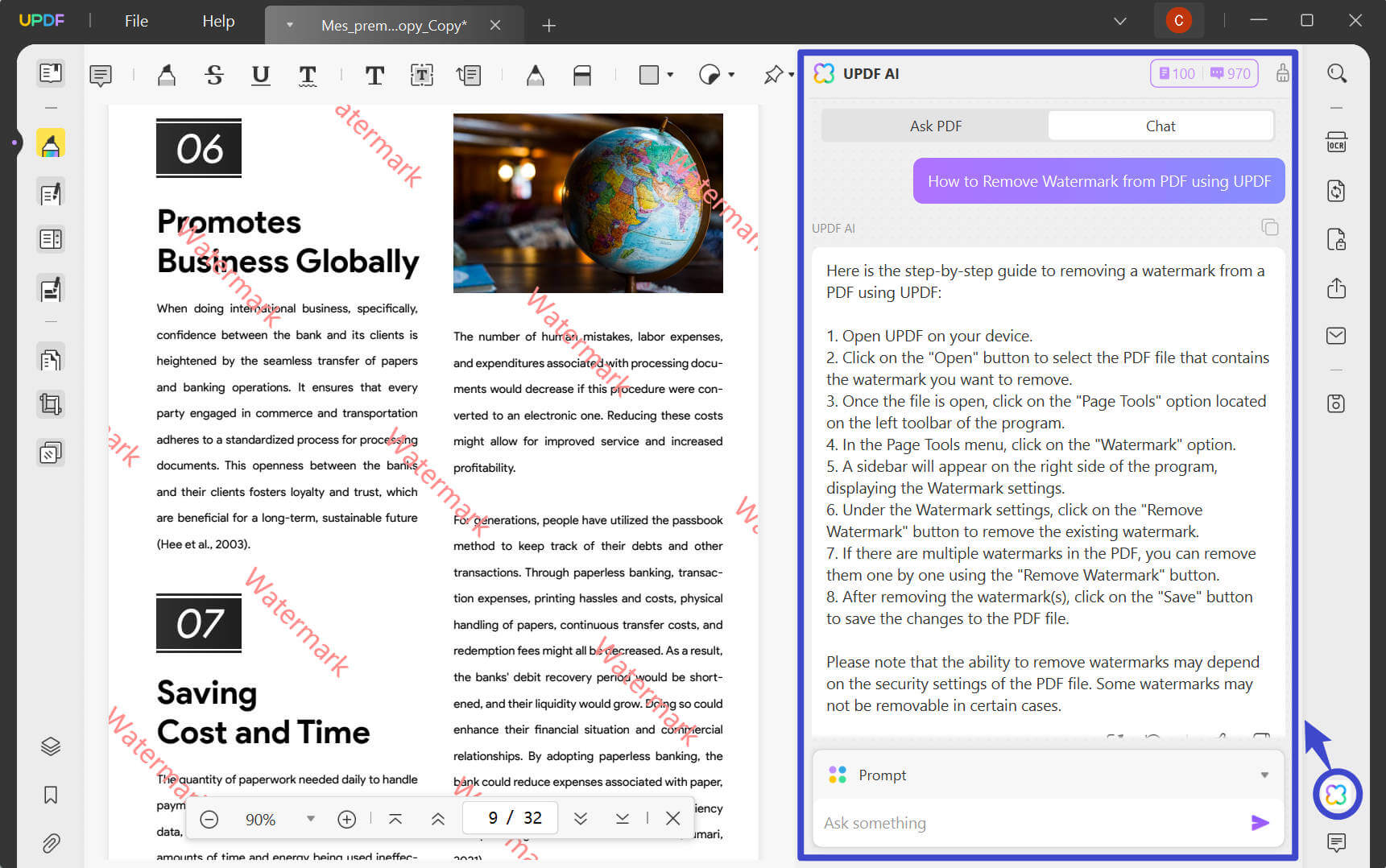Switch to the Ask PDF tab
1386x868 pixels.
(x=935, y=126)
